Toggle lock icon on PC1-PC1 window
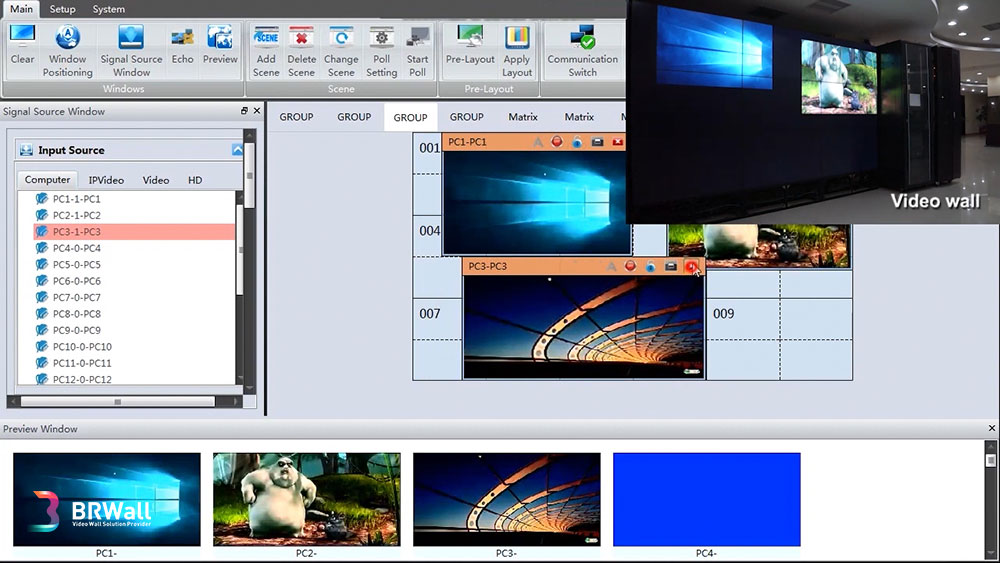1000x563 pixels. coord(577,142)
